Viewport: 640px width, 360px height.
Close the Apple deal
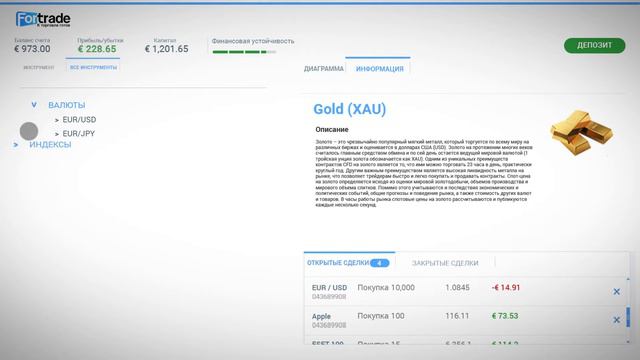click(616, 320)
